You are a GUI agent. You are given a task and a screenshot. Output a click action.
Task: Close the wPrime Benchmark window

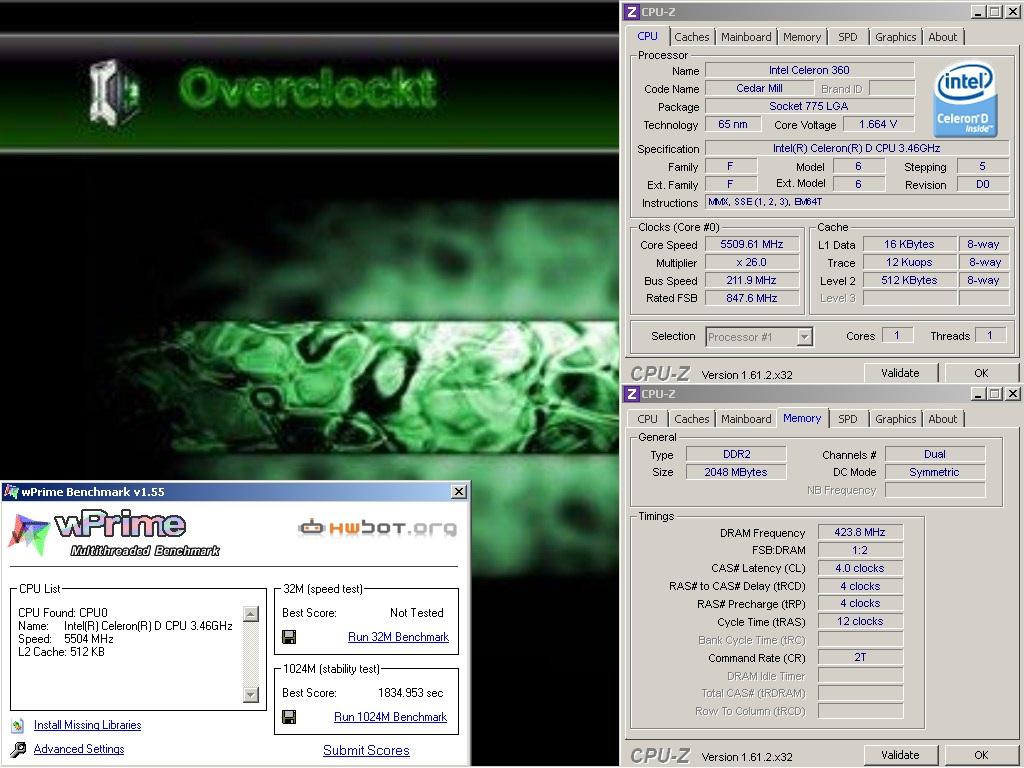click(x=459, y=492)
